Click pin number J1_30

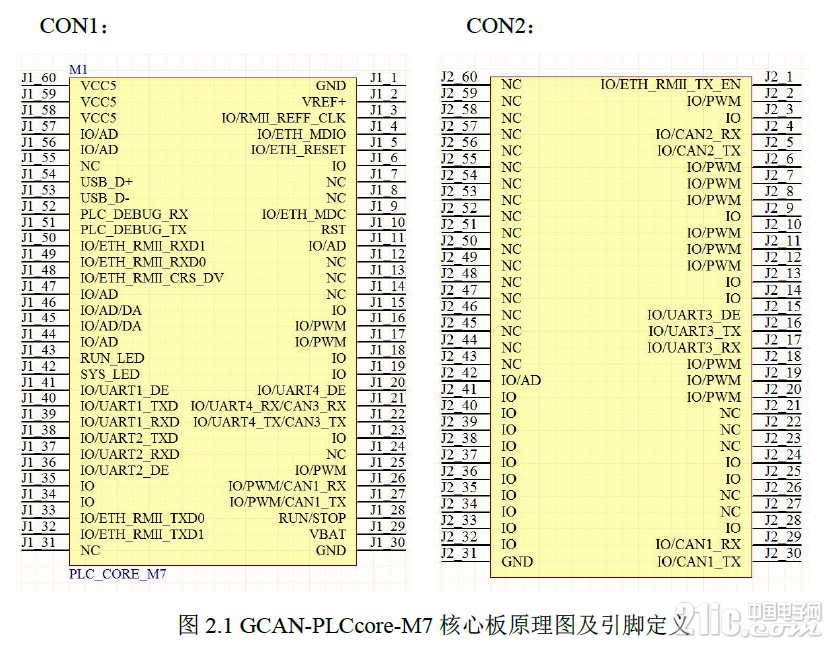pyautogui.click(x=388, y=542)
